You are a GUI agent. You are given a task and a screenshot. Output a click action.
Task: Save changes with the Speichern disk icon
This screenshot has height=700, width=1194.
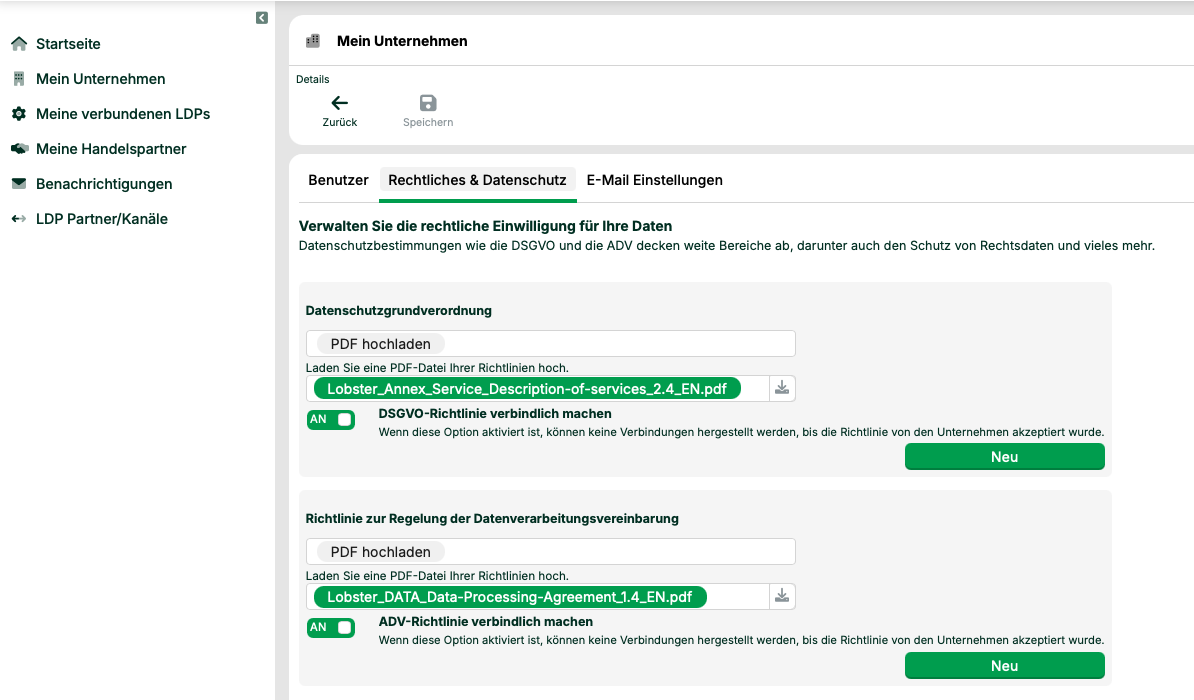428,103
